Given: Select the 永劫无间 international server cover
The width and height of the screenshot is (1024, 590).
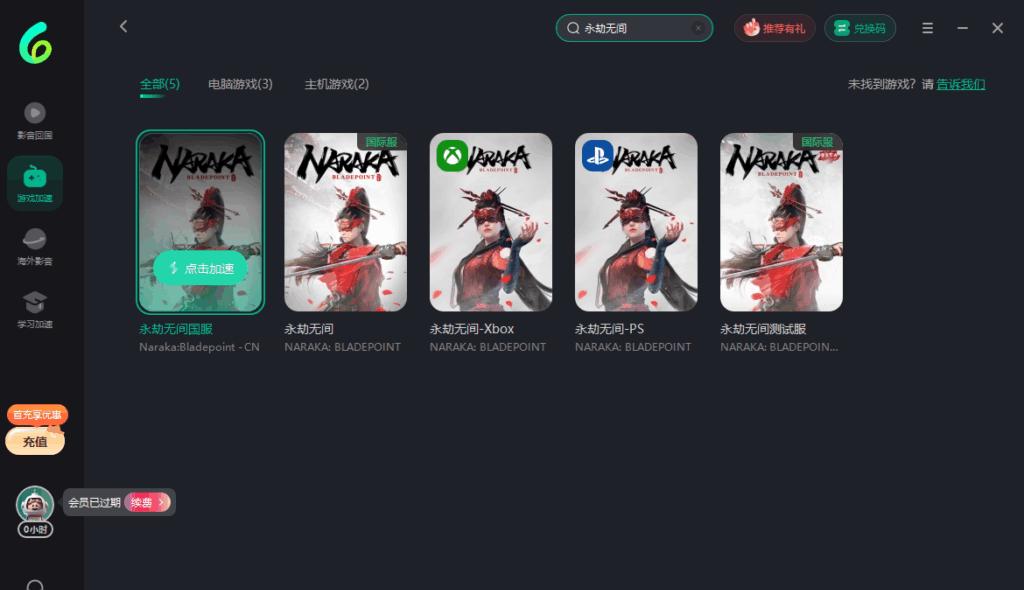Looking at the screenshot, I should [x=345, y=222].
